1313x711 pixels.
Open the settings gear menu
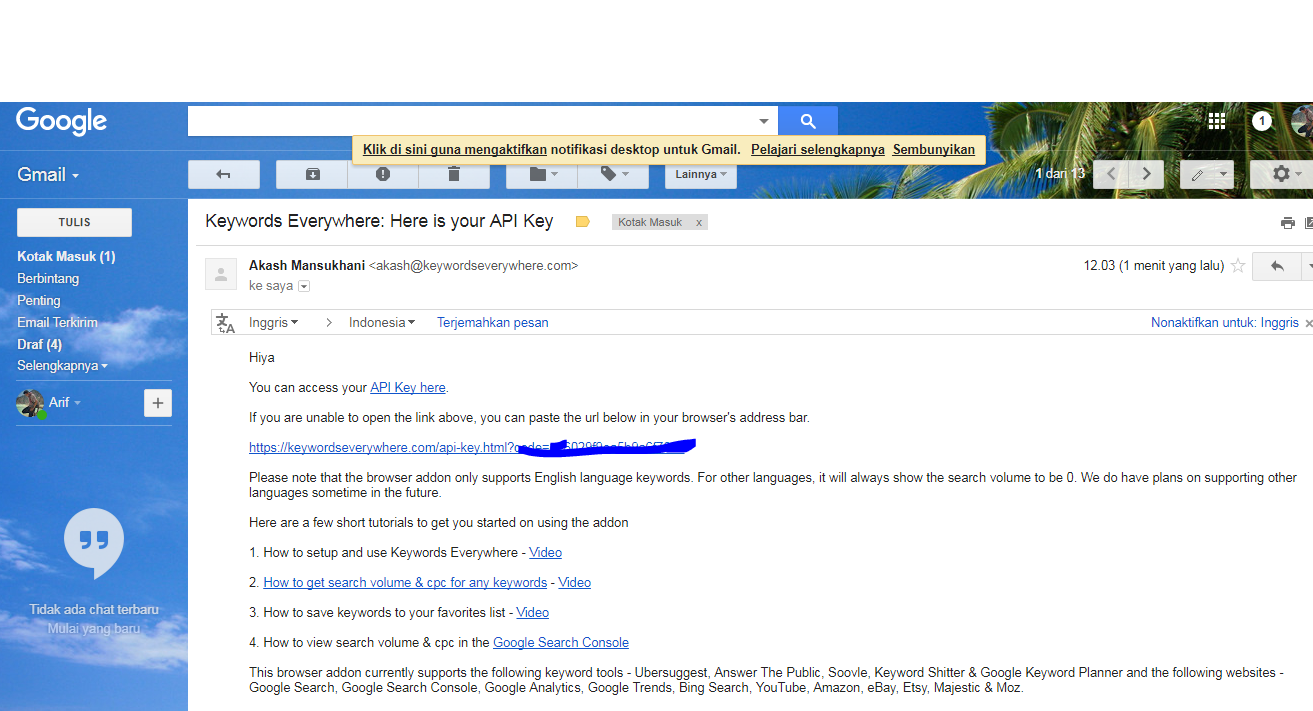(x=1284, y=174)
